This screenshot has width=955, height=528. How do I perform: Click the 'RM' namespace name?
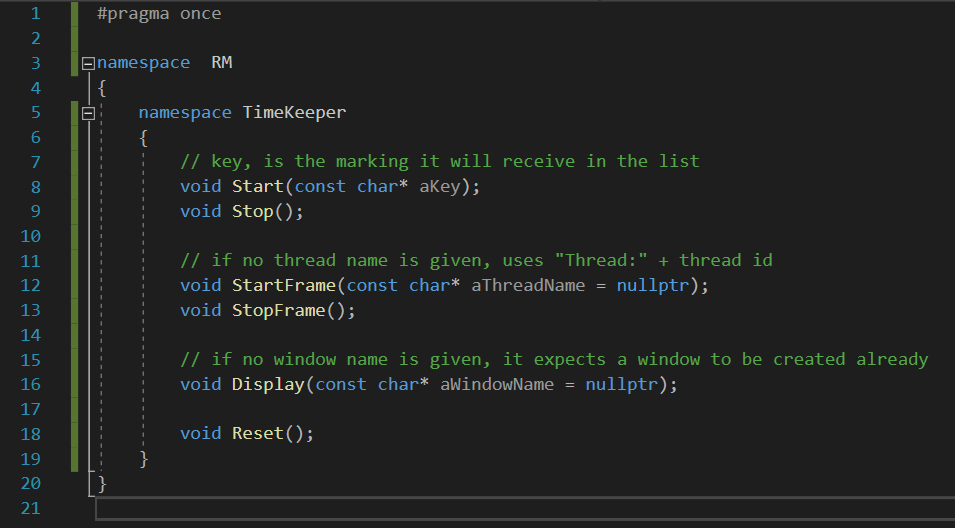pos(222,63)
